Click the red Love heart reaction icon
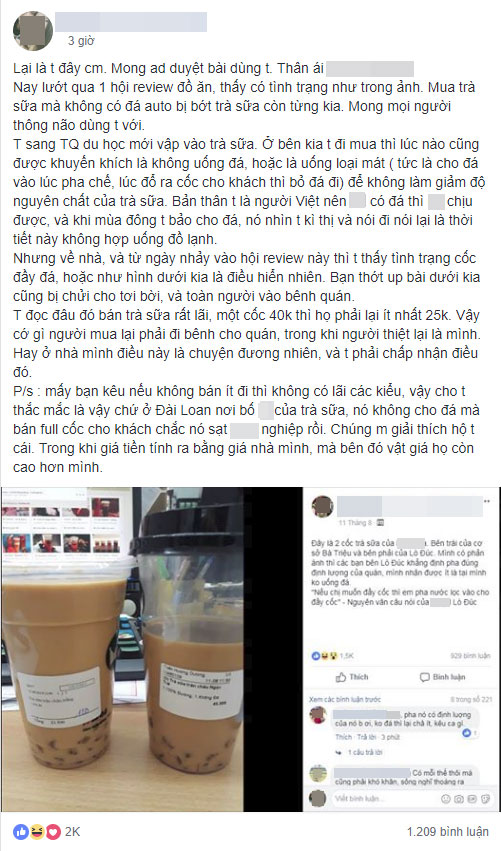Viewport: 501px width, 851px height. click(53, 831)
